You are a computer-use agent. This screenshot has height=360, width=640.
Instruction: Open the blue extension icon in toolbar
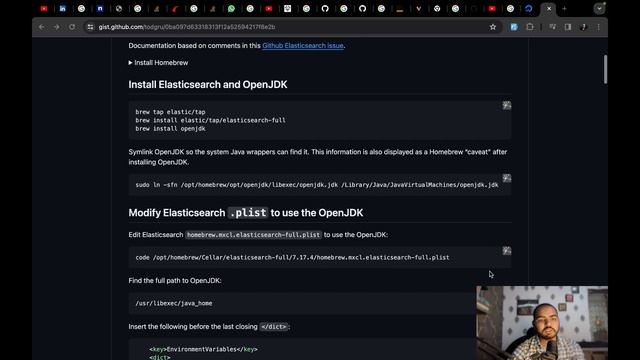(x=514, y=27)
